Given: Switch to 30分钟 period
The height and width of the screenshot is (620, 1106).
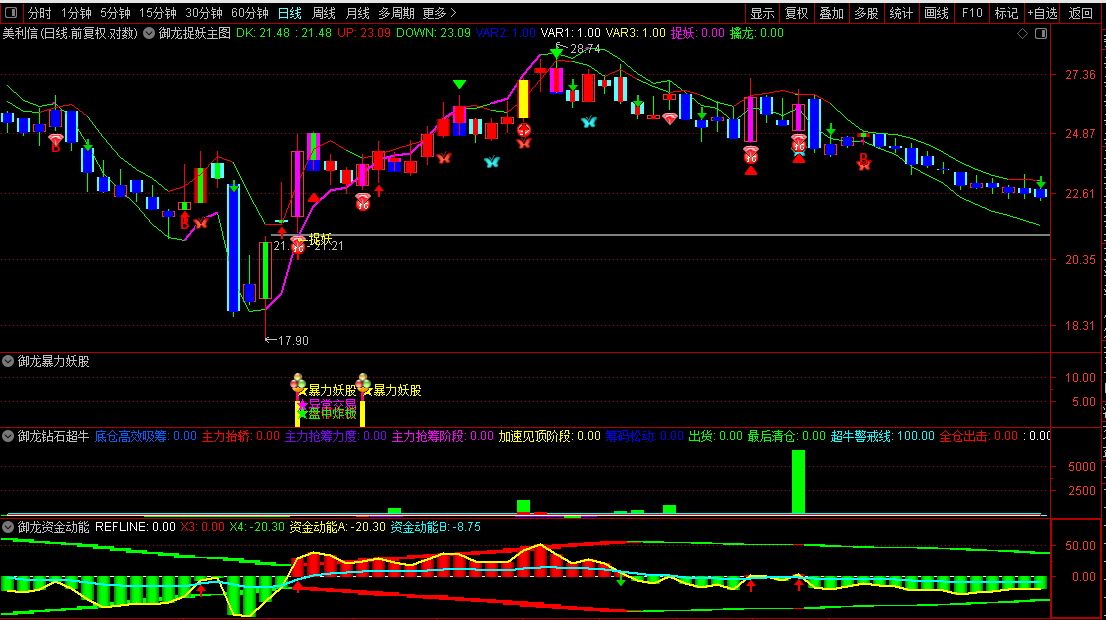Looking at the screenshot, I should point(204,13).
